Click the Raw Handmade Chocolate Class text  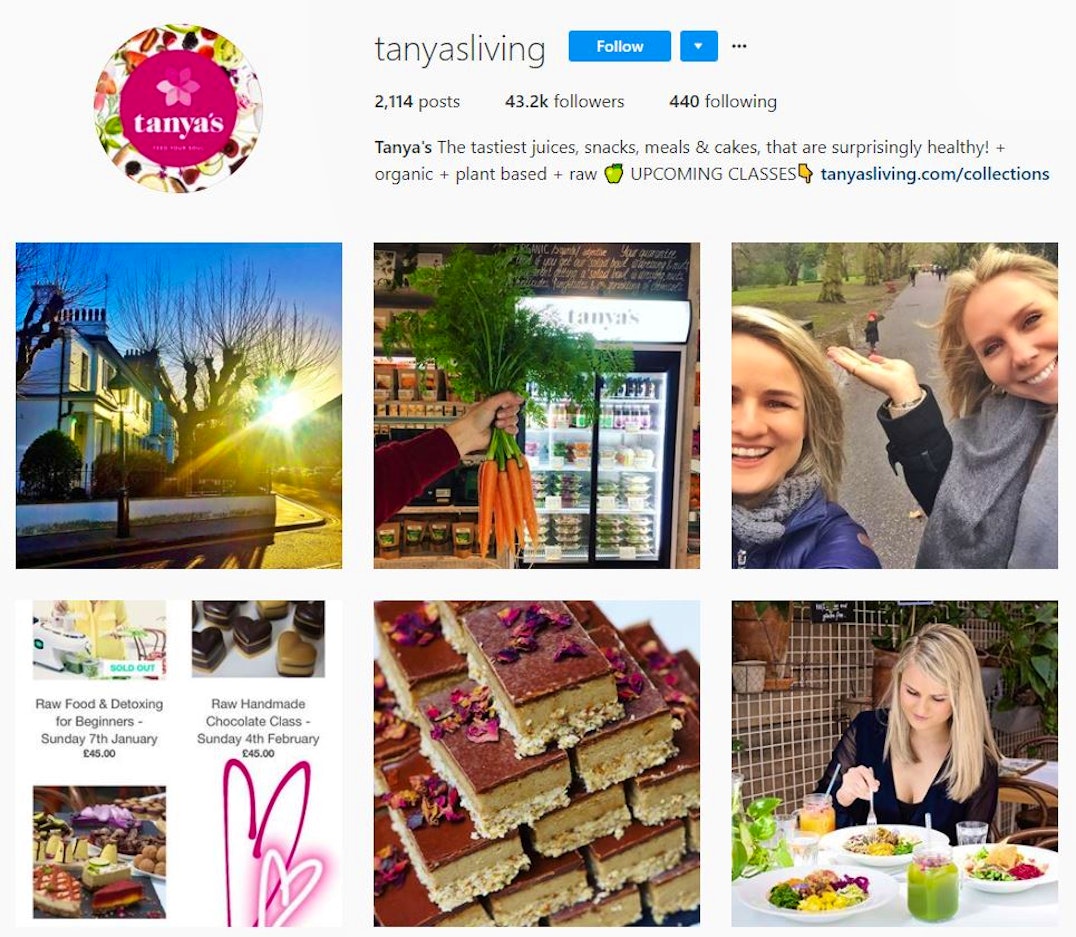click(x=258, y=721)
